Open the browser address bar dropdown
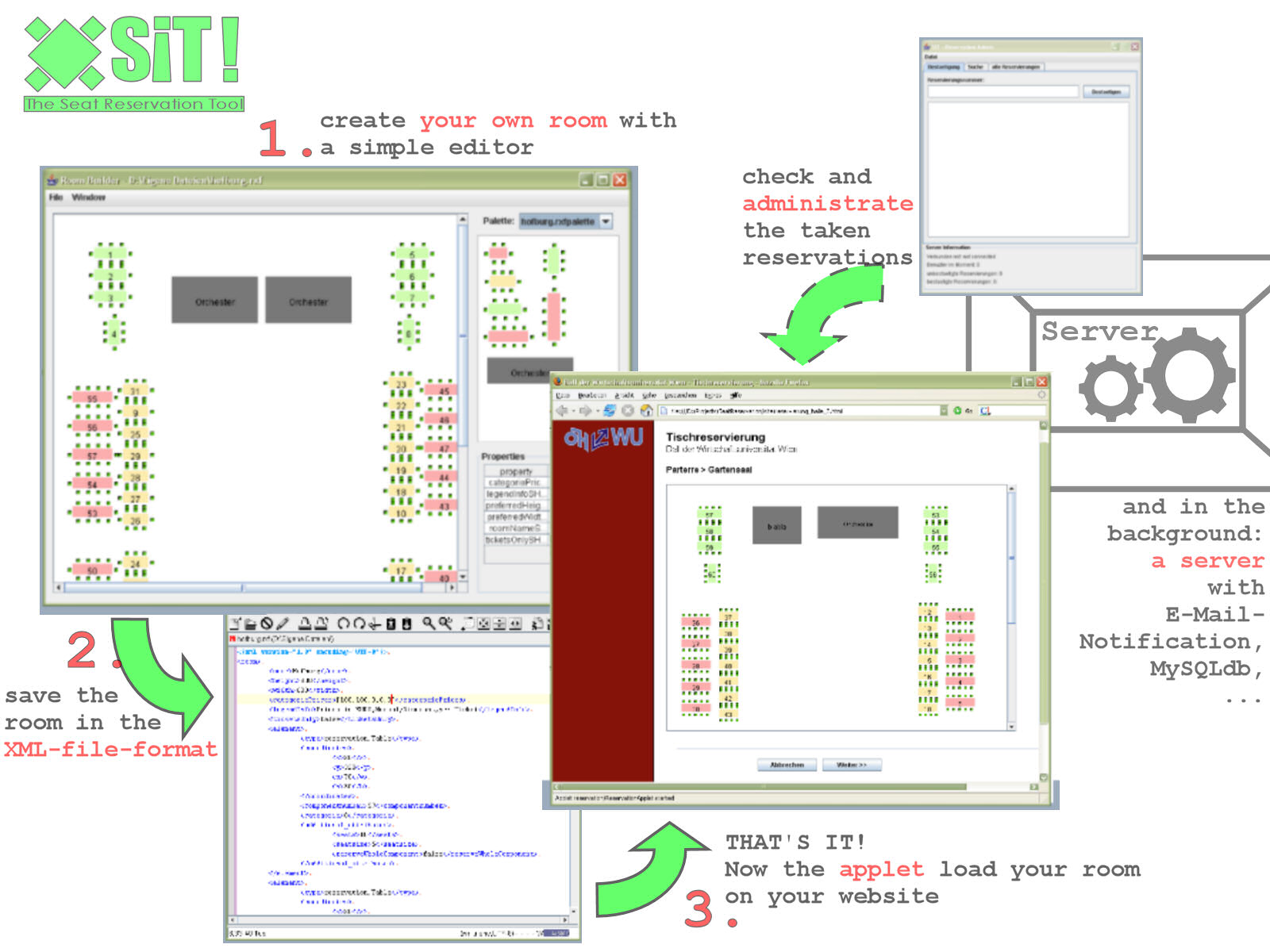The width and height of the screenshot is (1270, 952). 944,410
